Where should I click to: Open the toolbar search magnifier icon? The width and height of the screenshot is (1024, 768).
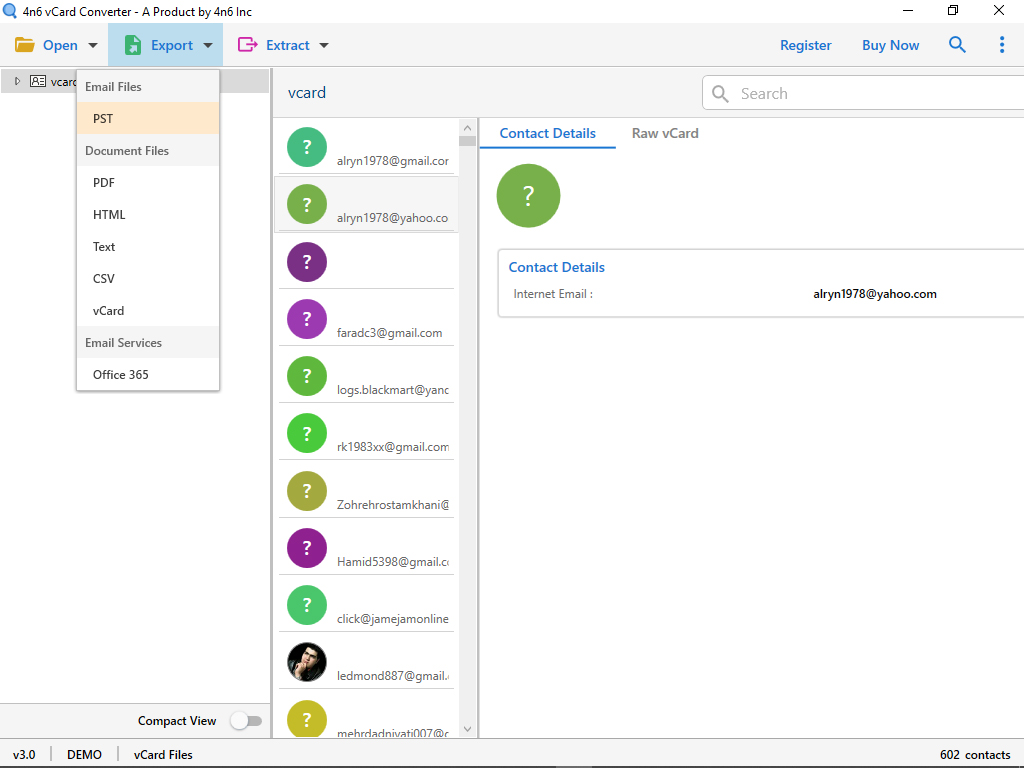pyautogui.click(x=957, y=44)
